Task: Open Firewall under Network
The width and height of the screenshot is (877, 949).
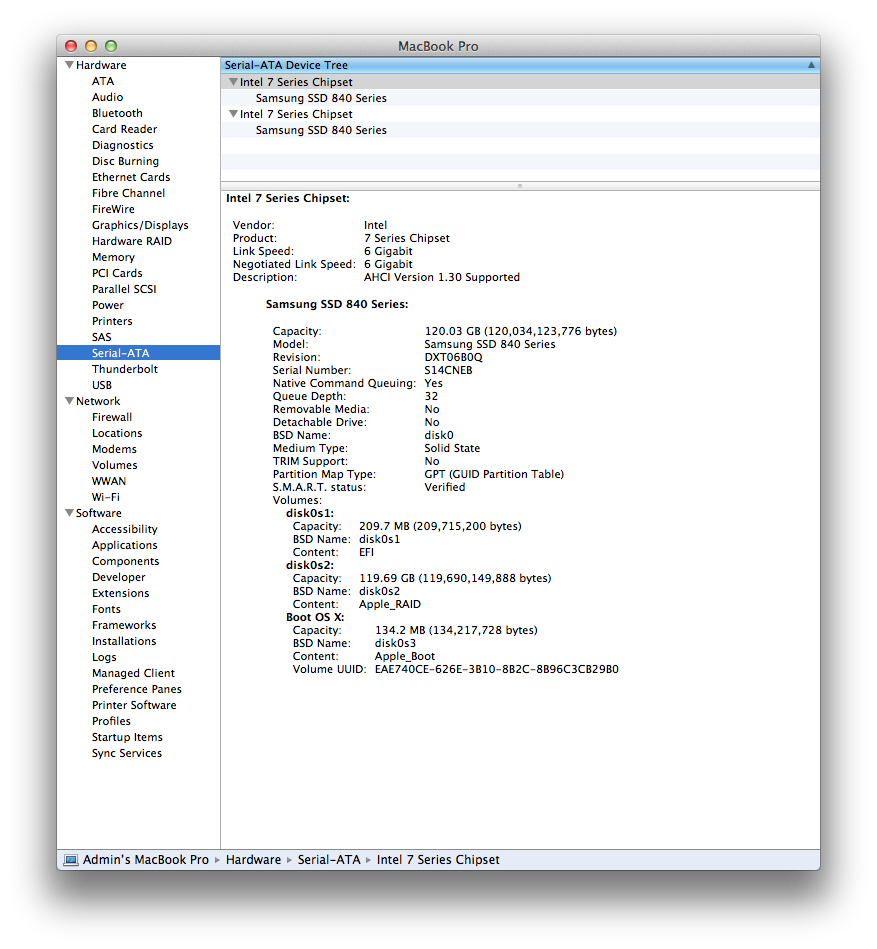Action: [x=112, y=417]
